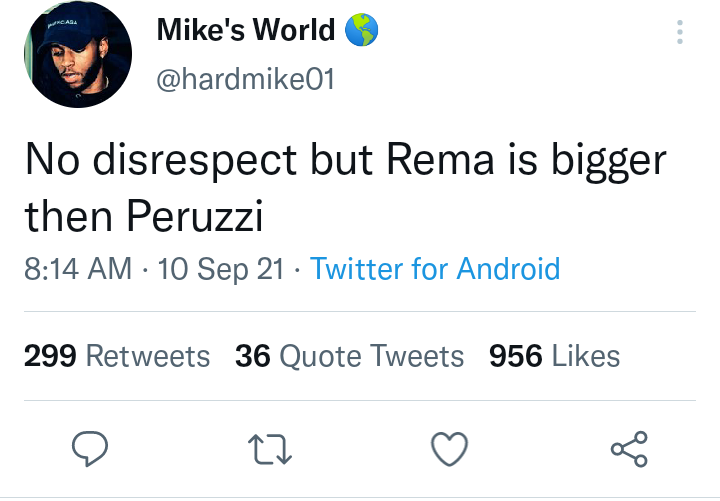Image resolution: width=720 pixels, height=501 pixels.
Task: Open the Twitter for Android link
Action: click(435, 268)
